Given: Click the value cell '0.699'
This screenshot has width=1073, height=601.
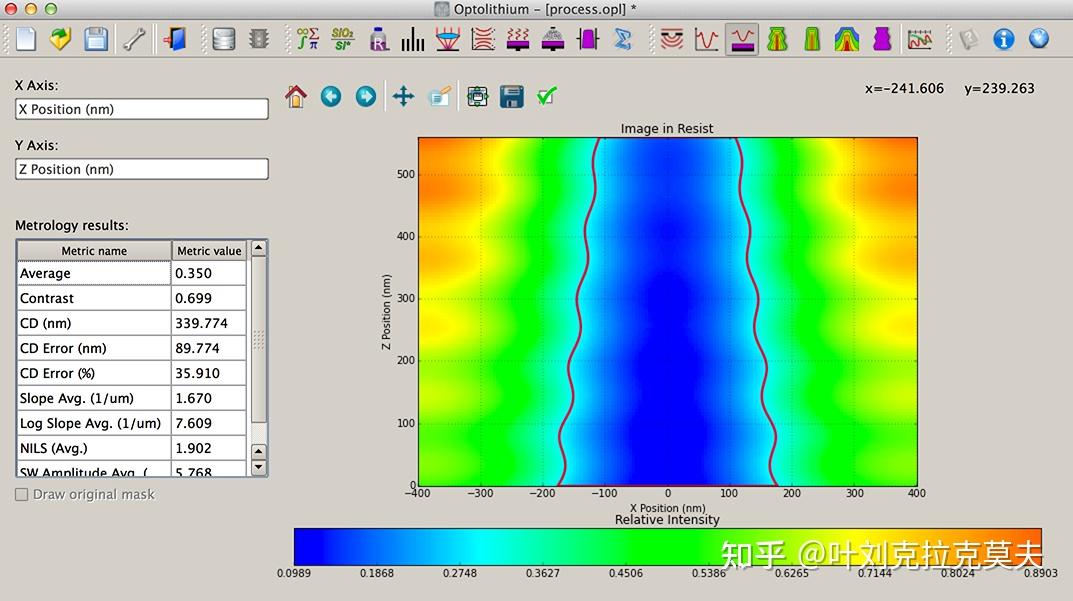Looking at the screenshot, I should (209, 298).
